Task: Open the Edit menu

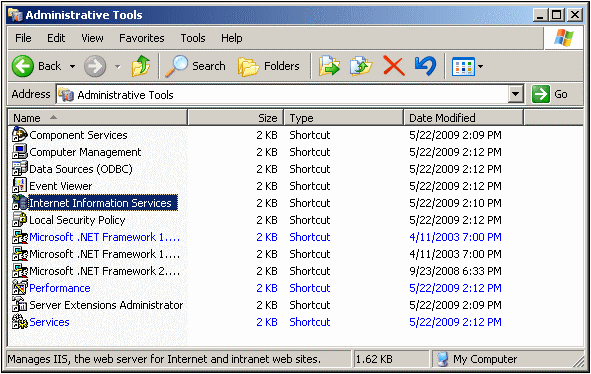Action: (x=56, y=38)
